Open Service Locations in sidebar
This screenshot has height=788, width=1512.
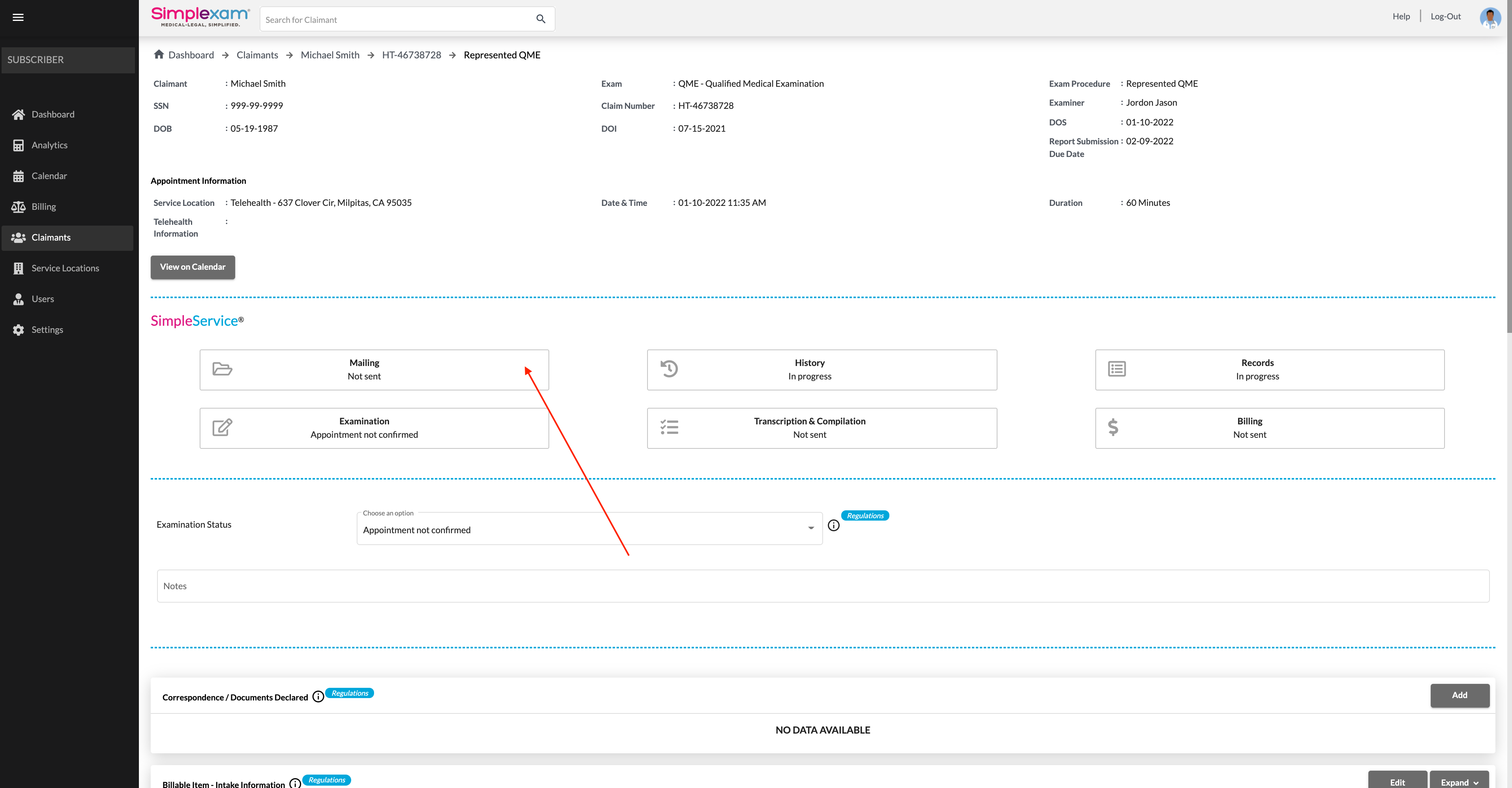[x=65, y=268]
